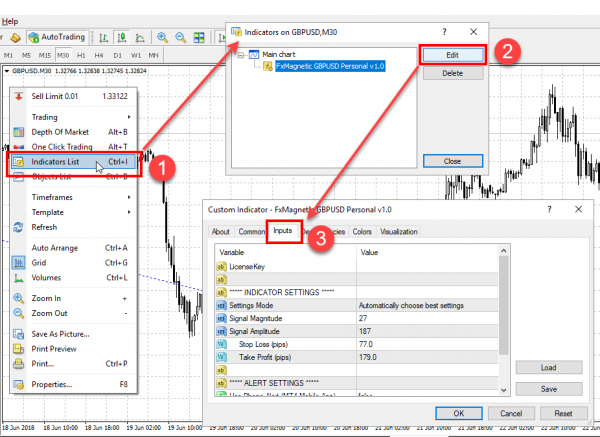Screen dimensions: 600x437
Task: Click the Save button
Action: pyautogui.click(x=549, y=389)
